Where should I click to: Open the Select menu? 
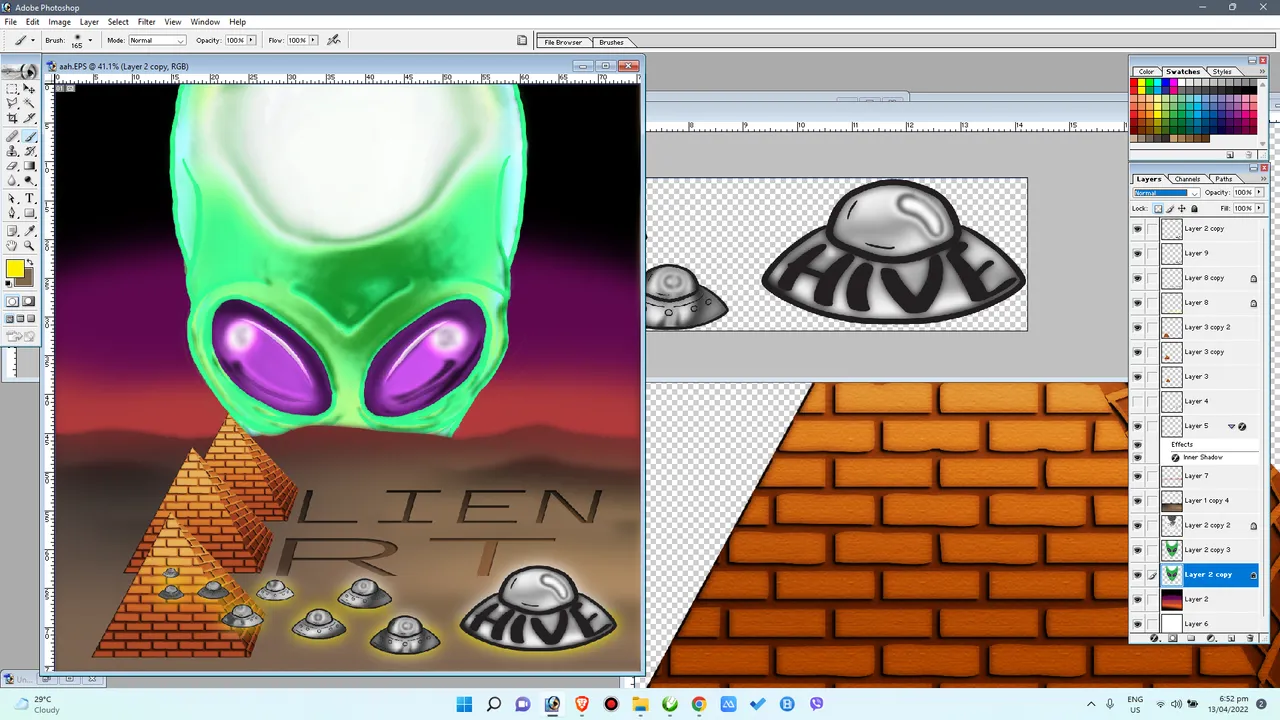118,22
